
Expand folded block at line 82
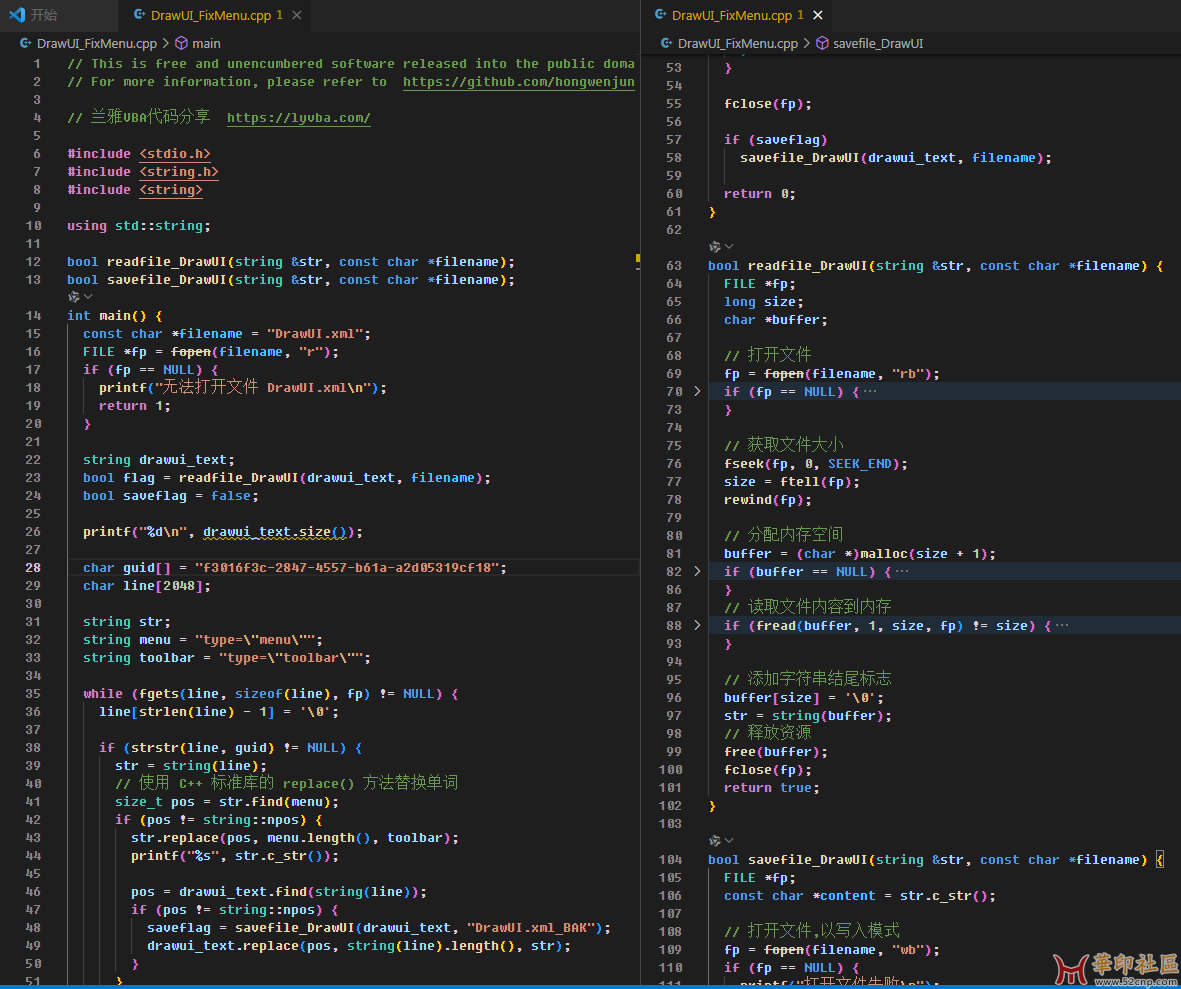697,572
